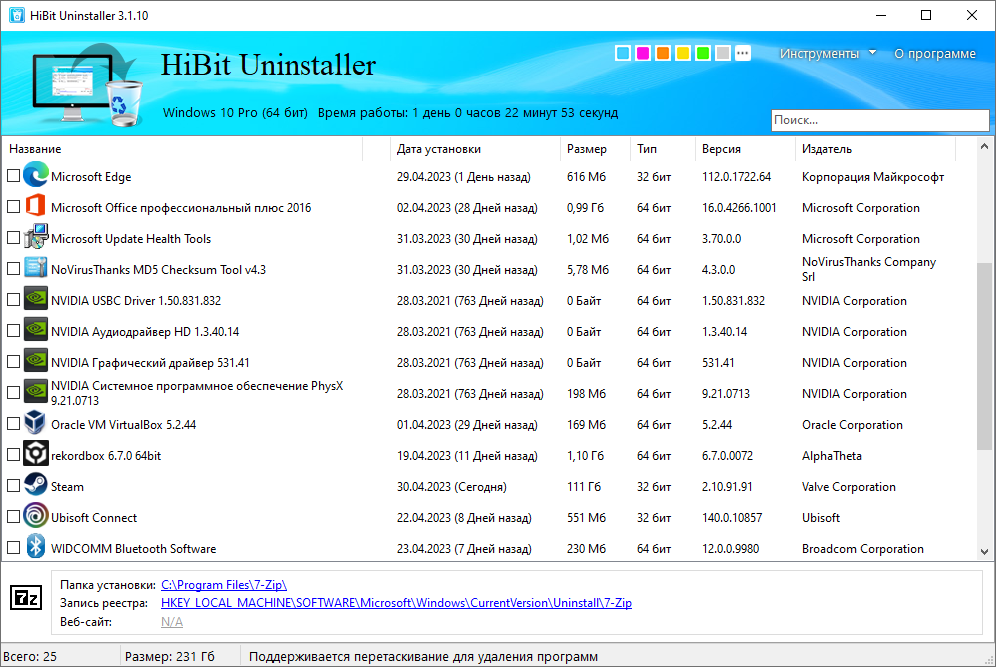Check the NVIDIA USBC Driver checkbox
The width and height of the screenshot is (996, 667).
13,300
